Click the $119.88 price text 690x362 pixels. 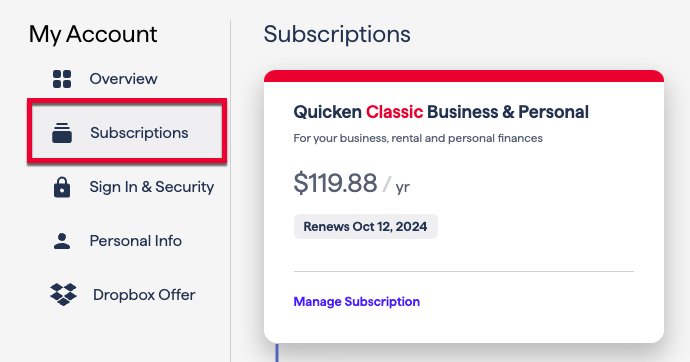pos(335,183)
